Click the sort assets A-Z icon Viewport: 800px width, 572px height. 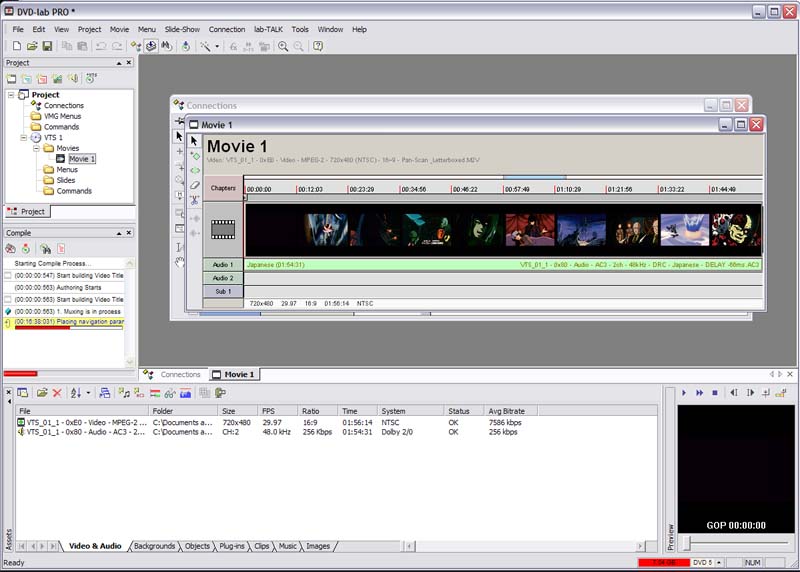click(x=76, y=393)
